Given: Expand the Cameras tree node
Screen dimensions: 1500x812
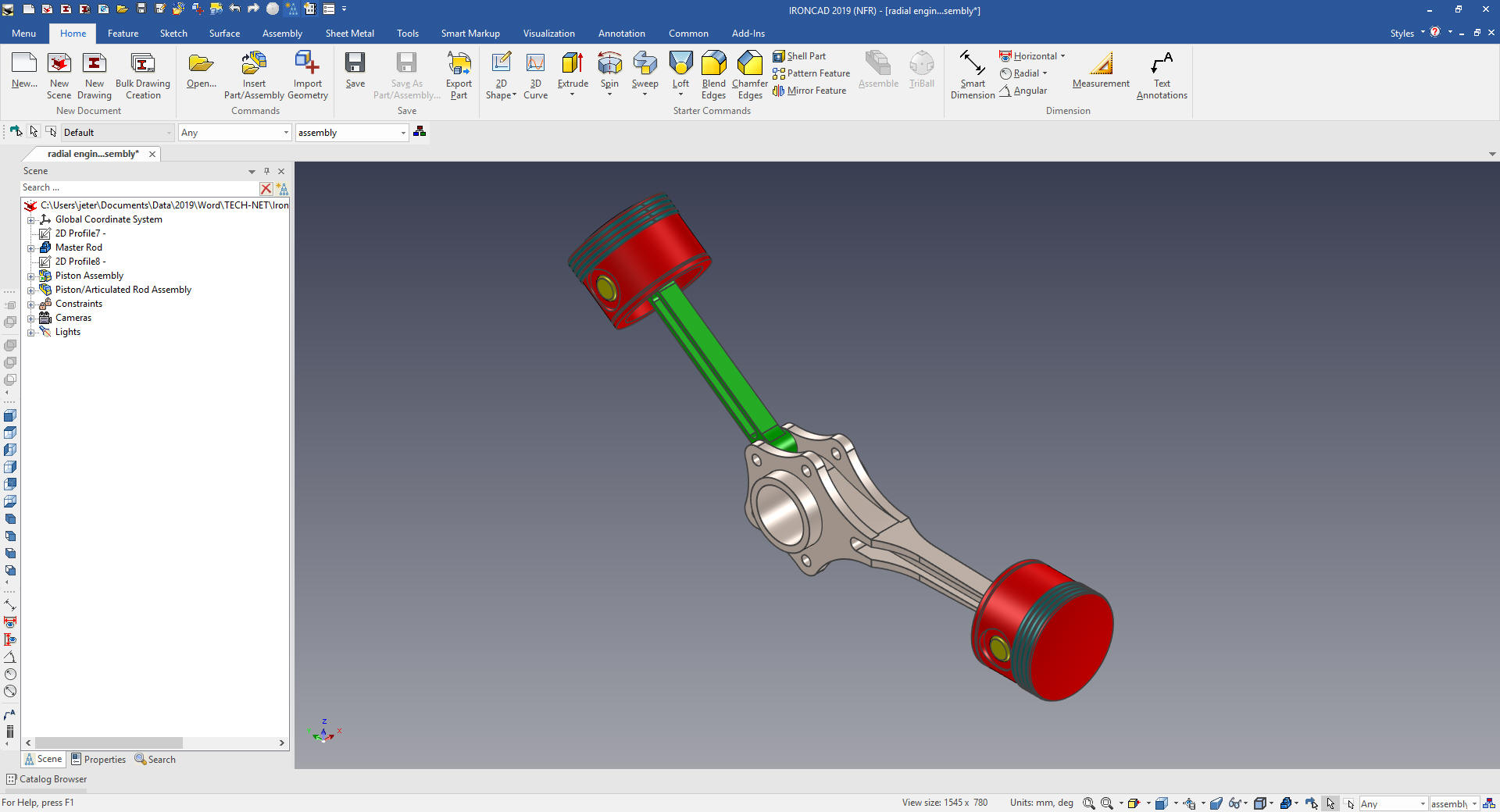Looking at the screenshot, I should (x=31, y=318).
